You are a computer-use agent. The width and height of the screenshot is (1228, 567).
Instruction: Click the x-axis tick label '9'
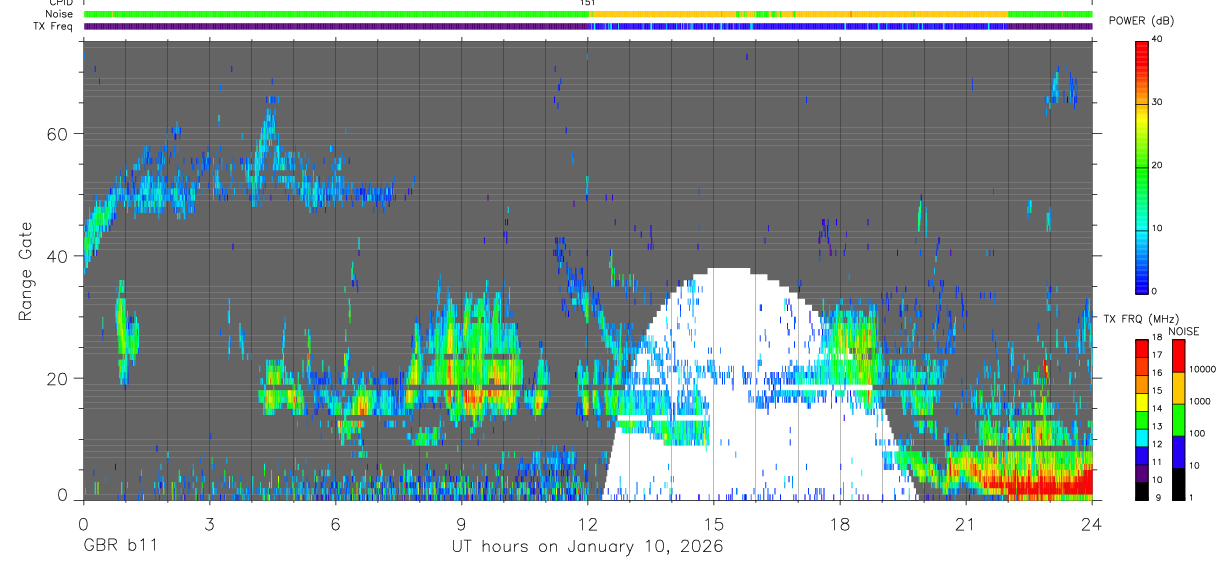pos(461,524)
